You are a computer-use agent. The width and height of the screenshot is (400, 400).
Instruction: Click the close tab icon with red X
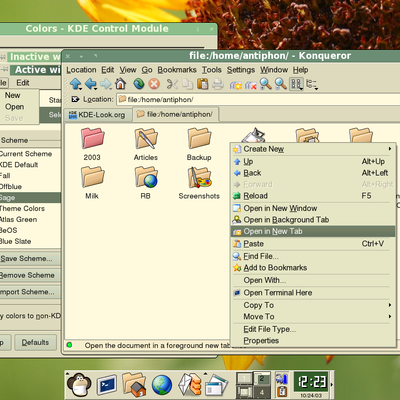point(251,84)
